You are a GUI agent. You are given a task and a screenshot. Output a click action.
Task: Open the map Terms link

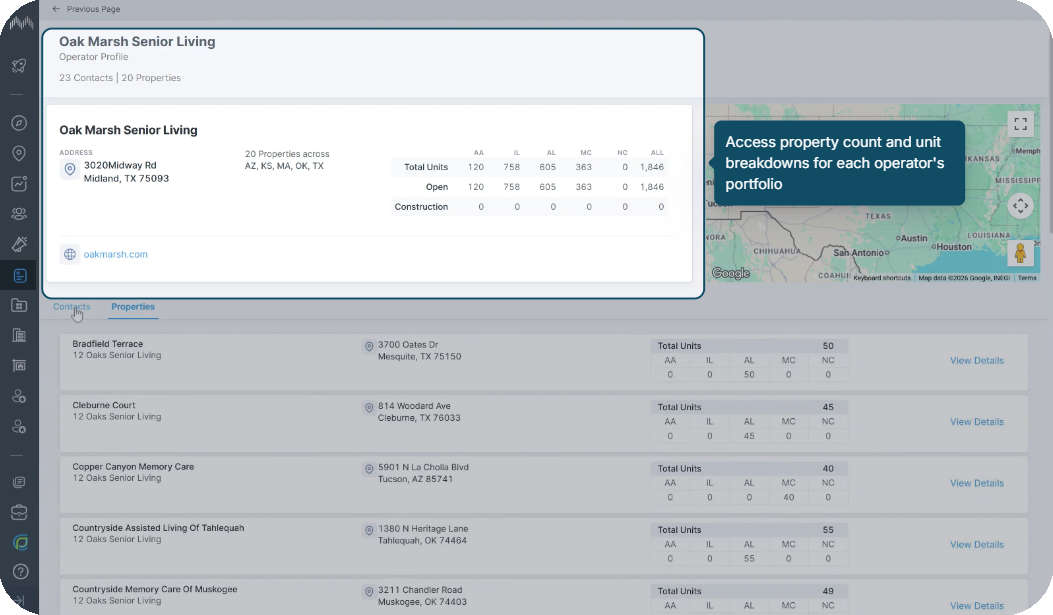click(1027, 278)
